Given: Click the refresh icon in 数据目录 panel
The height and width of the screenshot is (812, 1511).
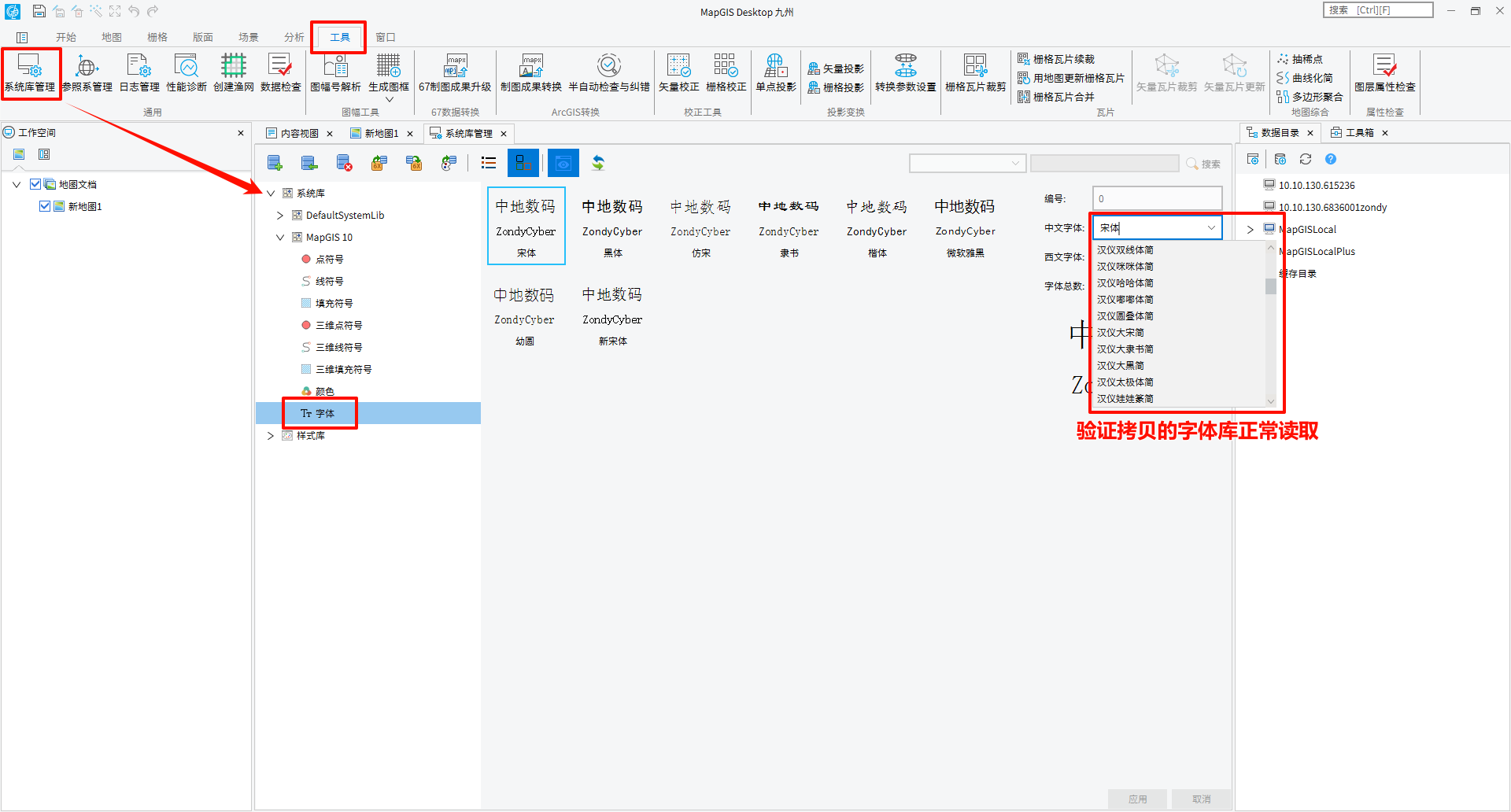Looking at the screenshot, I should point(1306,160).
